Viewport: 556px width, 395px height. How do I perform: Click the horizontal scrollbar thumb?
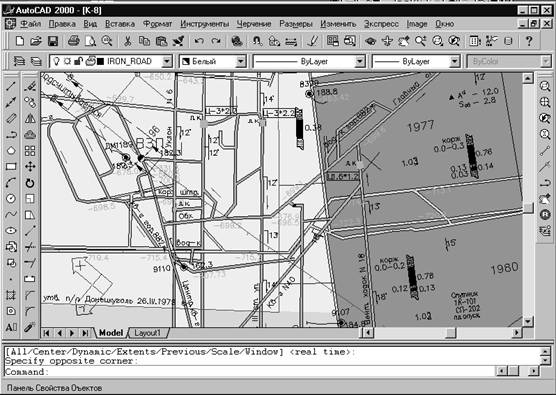(450, 333)
